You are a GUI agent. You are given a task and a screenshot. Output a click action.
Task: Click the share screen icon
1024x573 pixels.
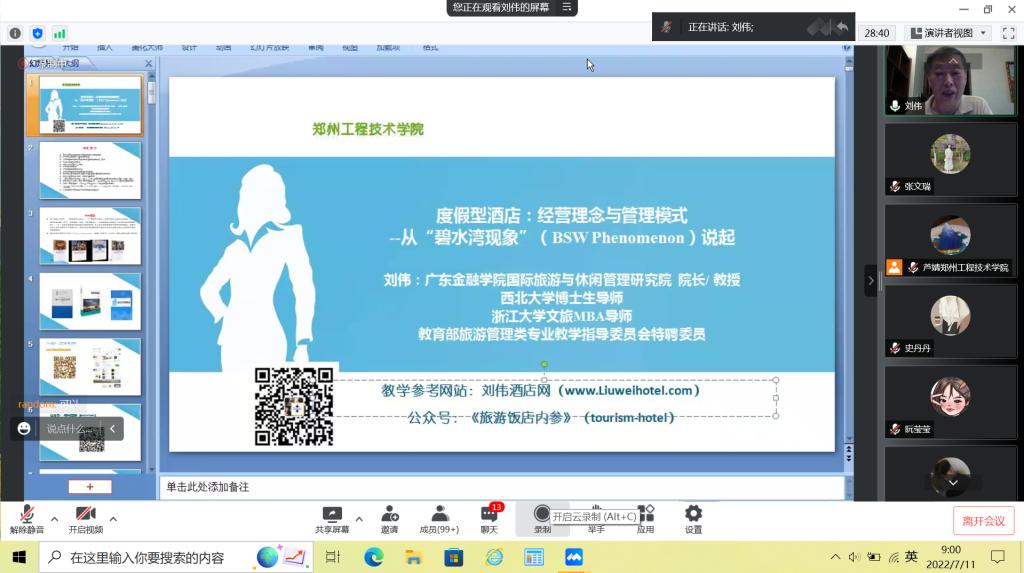tap(332, 514)
